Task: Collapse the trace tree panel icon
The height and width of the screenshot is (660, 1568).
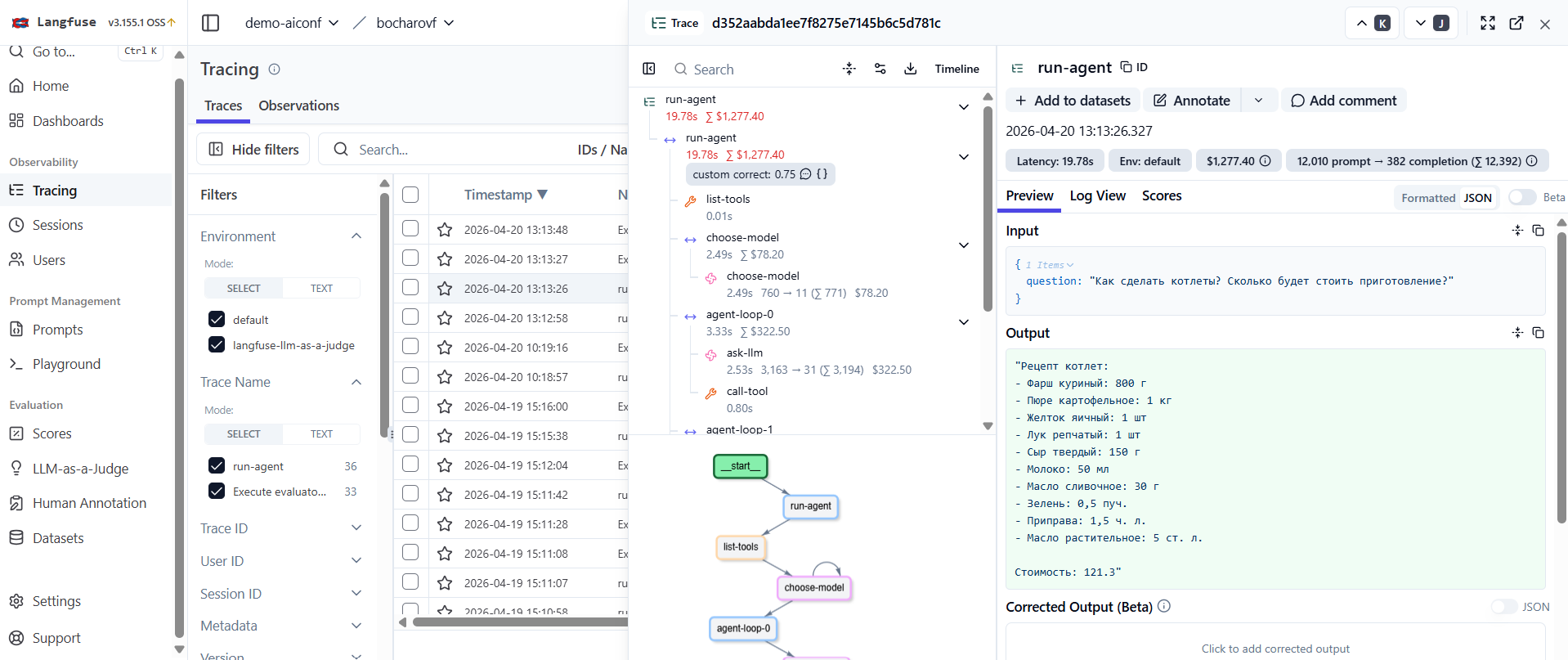Action: pyautogui.click(x=649, y=69)
